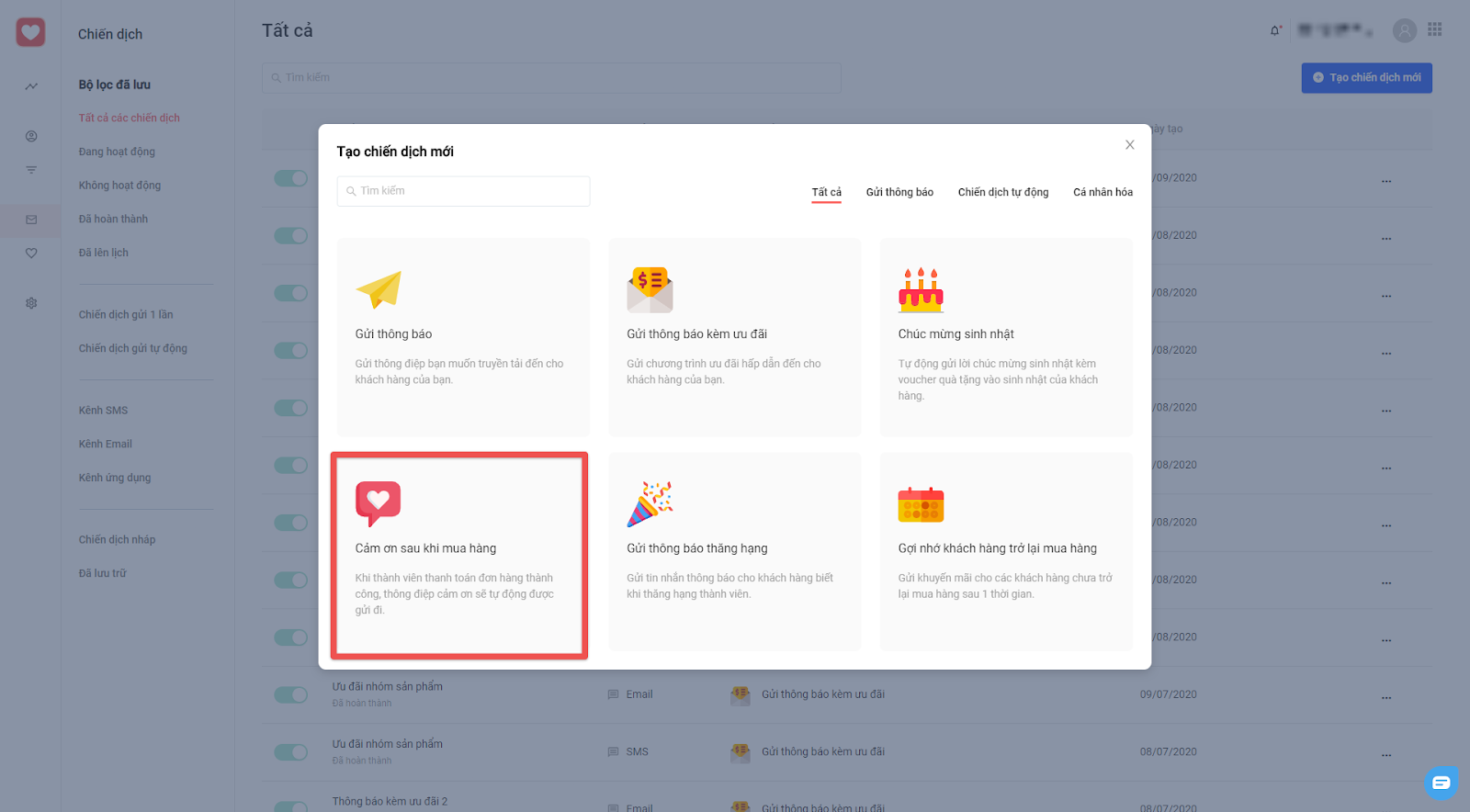Toggle switch for SMS Ưu đãi nhóm sản phẩm

coord(290,752)
